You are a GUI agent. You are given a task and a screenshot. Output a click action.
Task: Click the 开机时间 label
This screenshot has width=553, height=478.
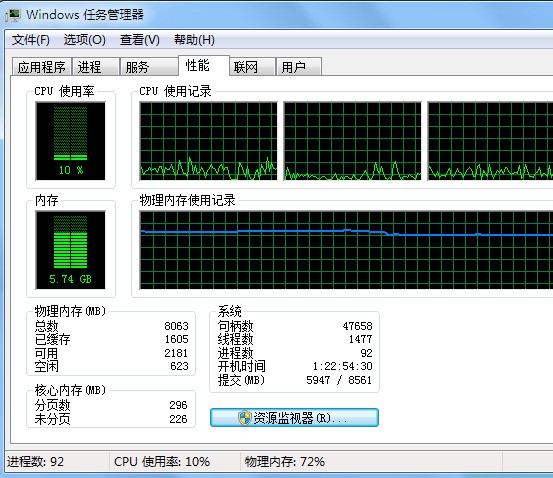[242, 366]
